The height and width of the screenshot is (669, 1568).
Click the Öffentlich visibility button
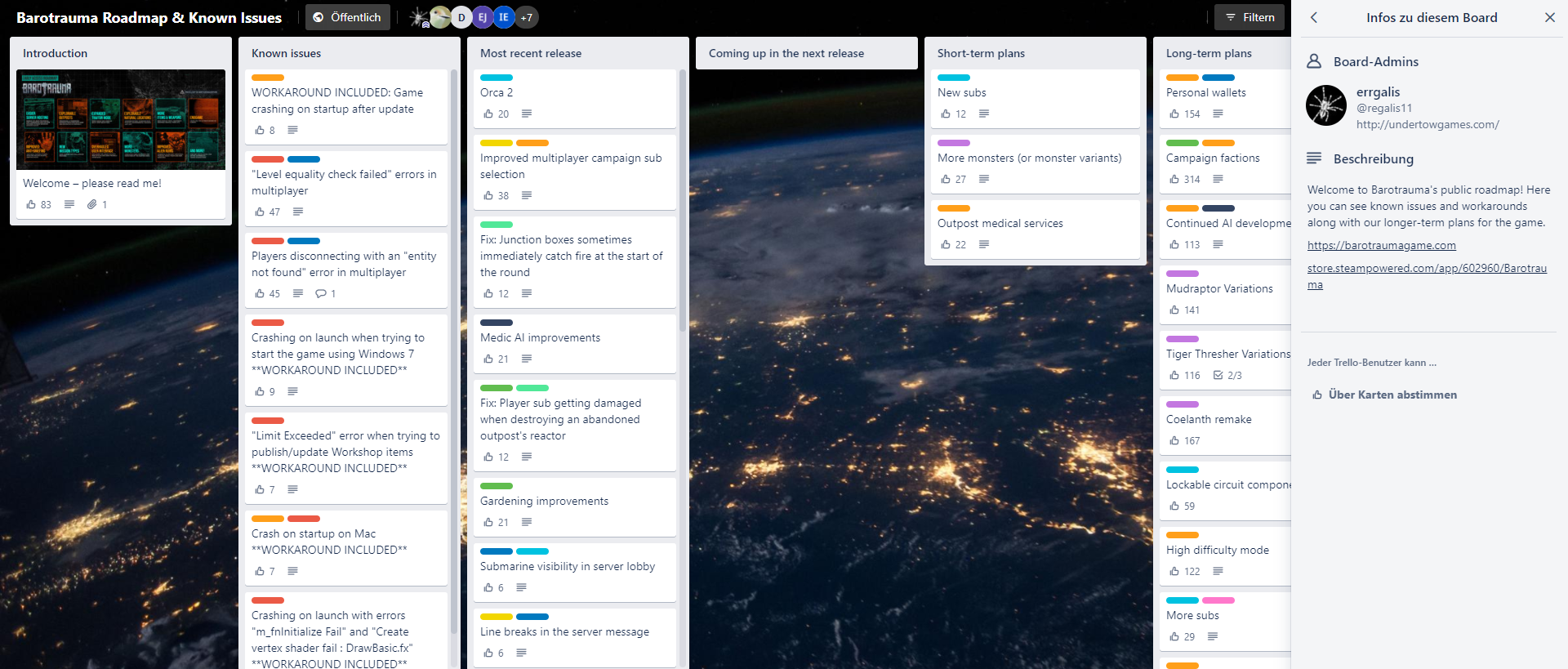pos(348,17)
